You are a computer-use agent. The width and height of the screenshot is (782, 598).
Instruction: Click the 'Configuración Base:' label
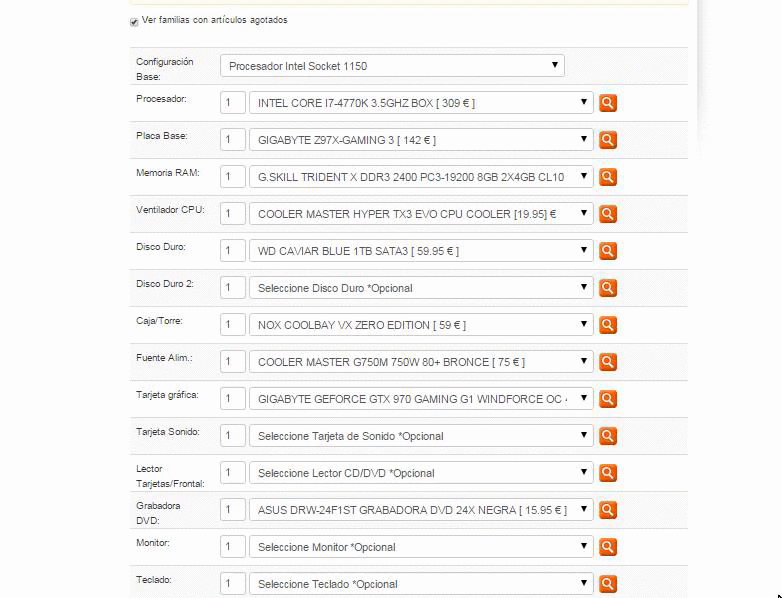click(x=165, y=69)
